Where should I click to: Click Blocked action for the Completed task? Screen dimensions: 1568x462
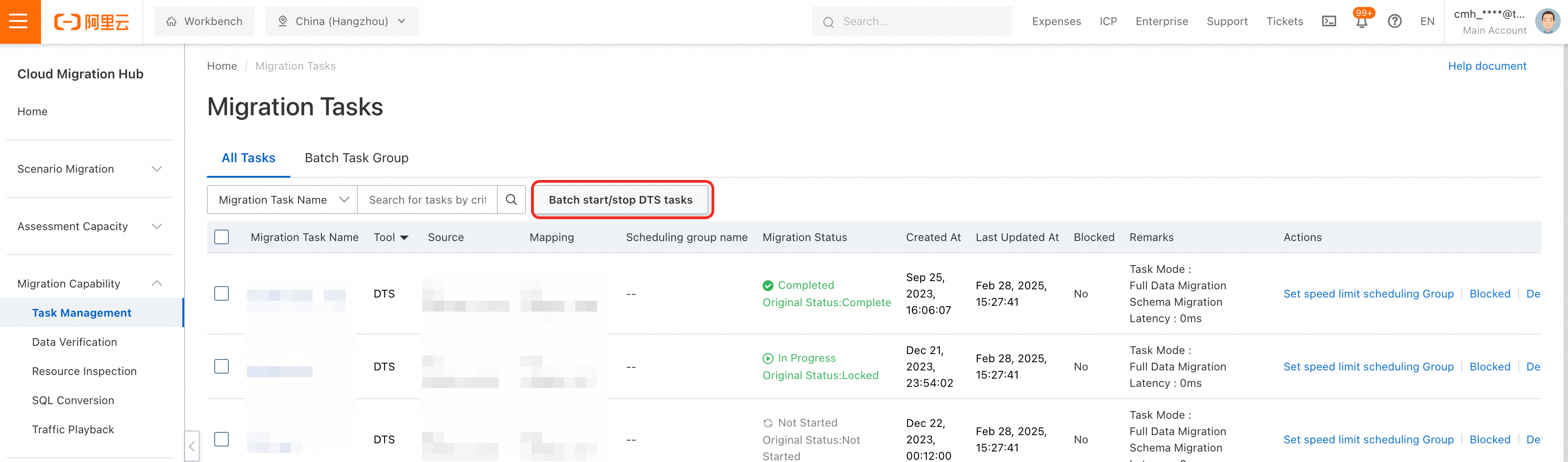coord(1490,293)
